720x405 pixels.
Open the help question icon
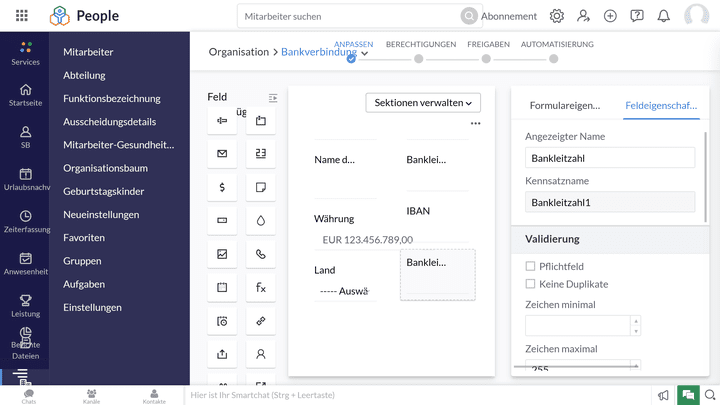point(636,16)
